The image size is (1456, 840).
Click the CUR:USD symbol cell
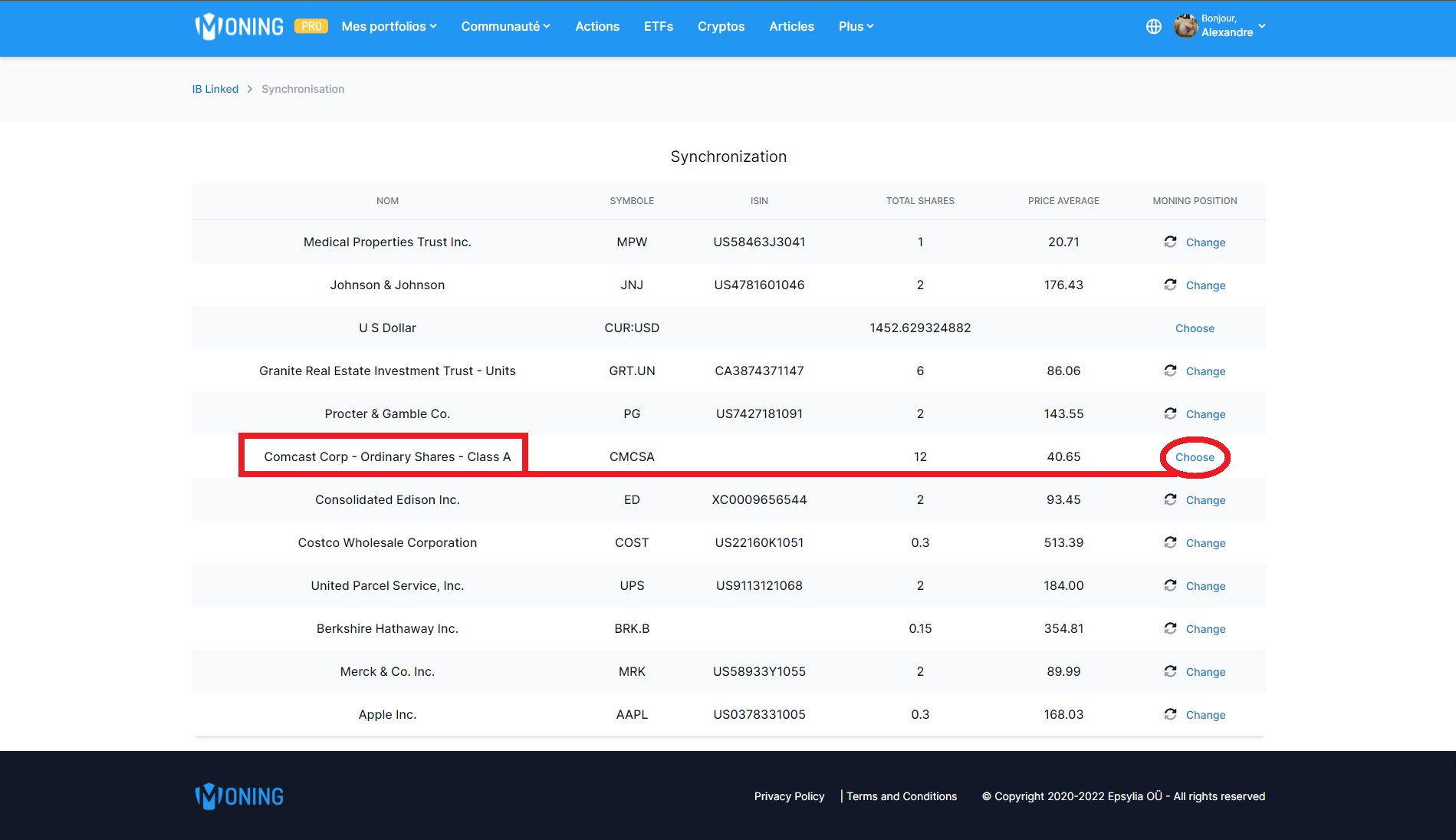tap(632, 328)
